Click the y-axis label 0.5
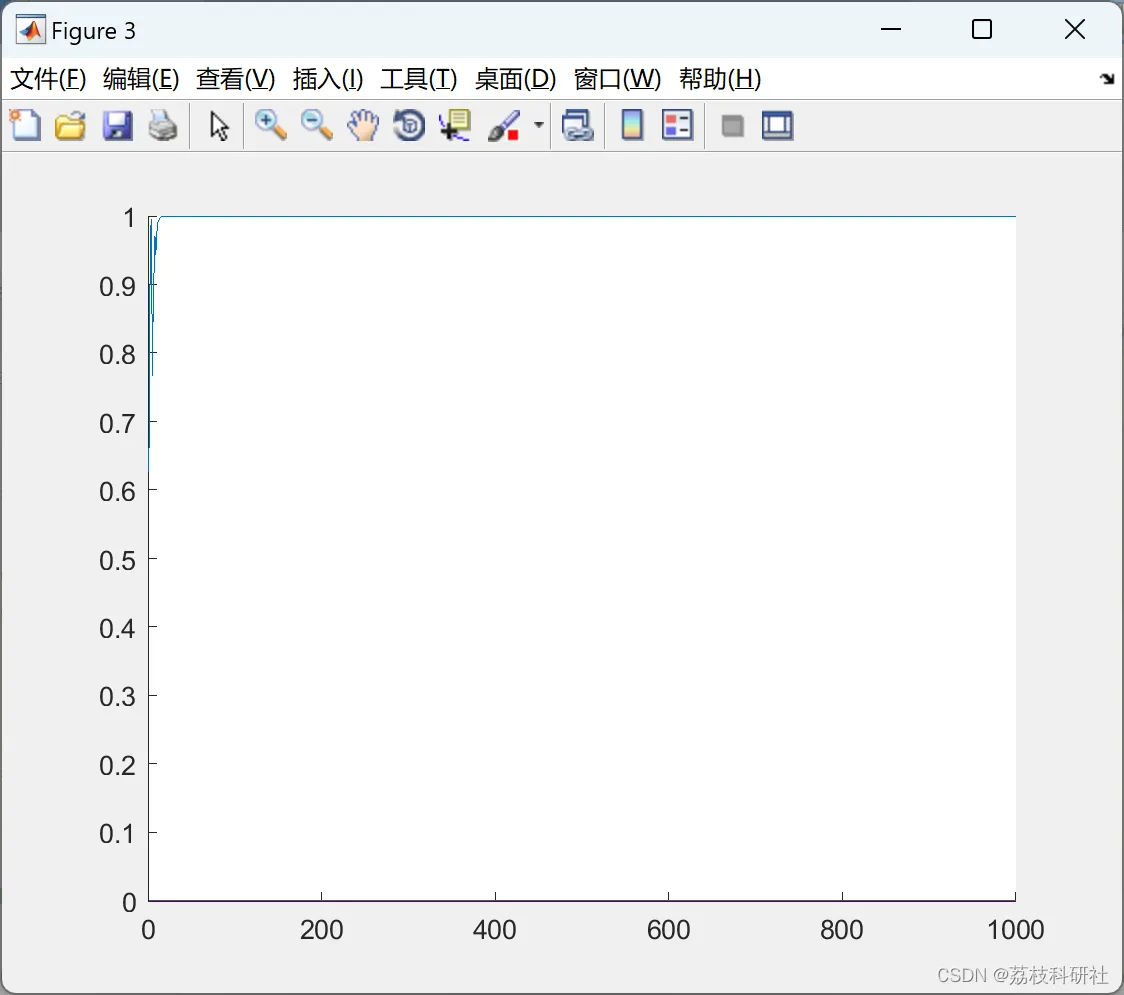The image size is (1124, 995). 118,560
